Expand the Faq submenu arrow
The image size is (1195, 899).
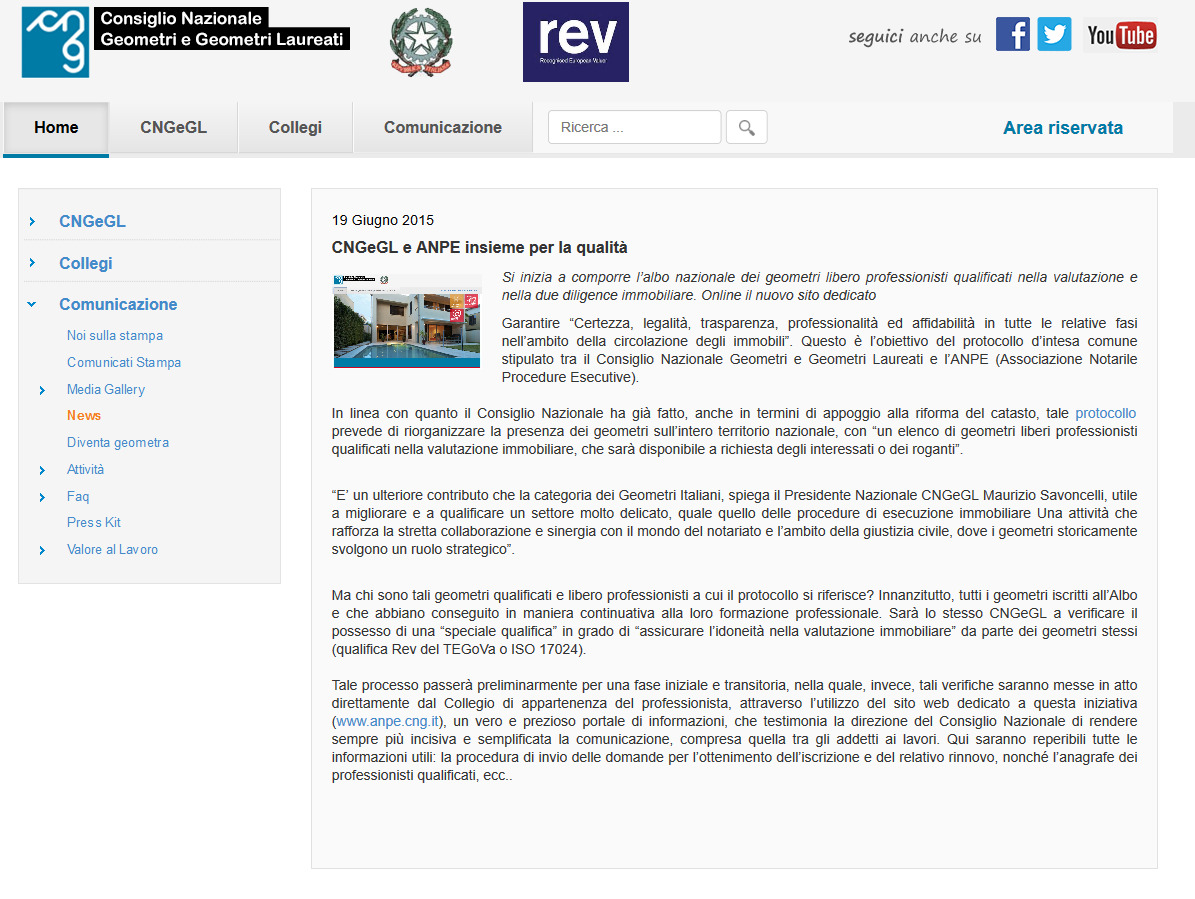tap(43, 497)
